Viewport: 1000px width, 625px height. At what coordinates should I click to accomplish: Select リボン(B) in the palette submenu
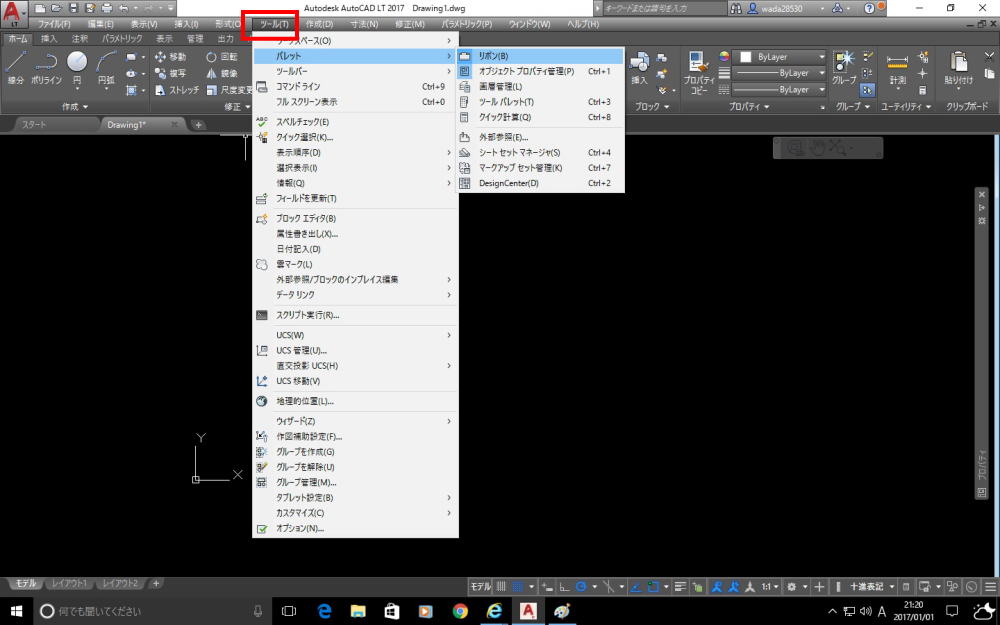click(540, 56)
